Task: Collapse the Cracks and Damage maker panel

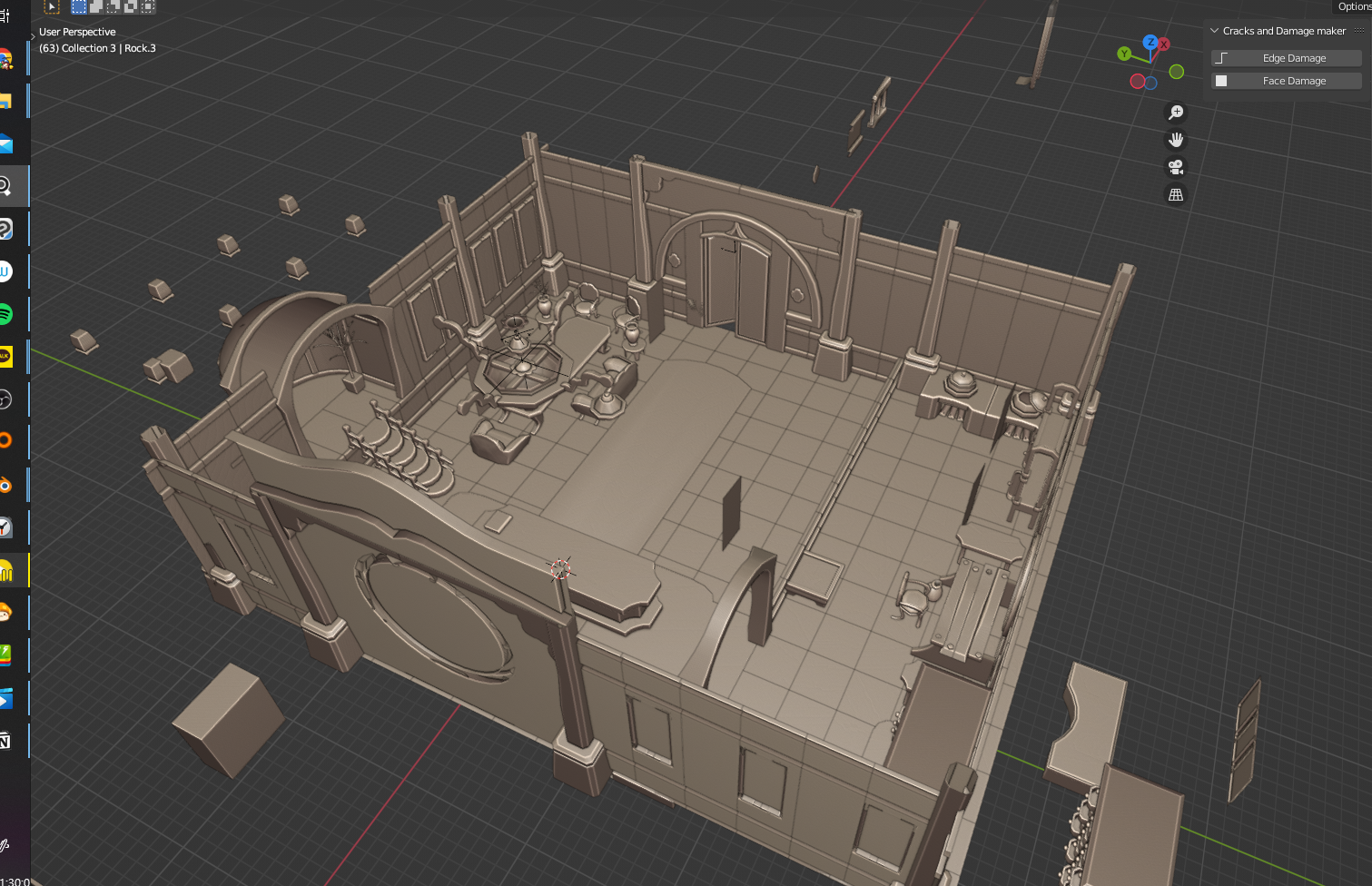Action: click(1215, 31)
